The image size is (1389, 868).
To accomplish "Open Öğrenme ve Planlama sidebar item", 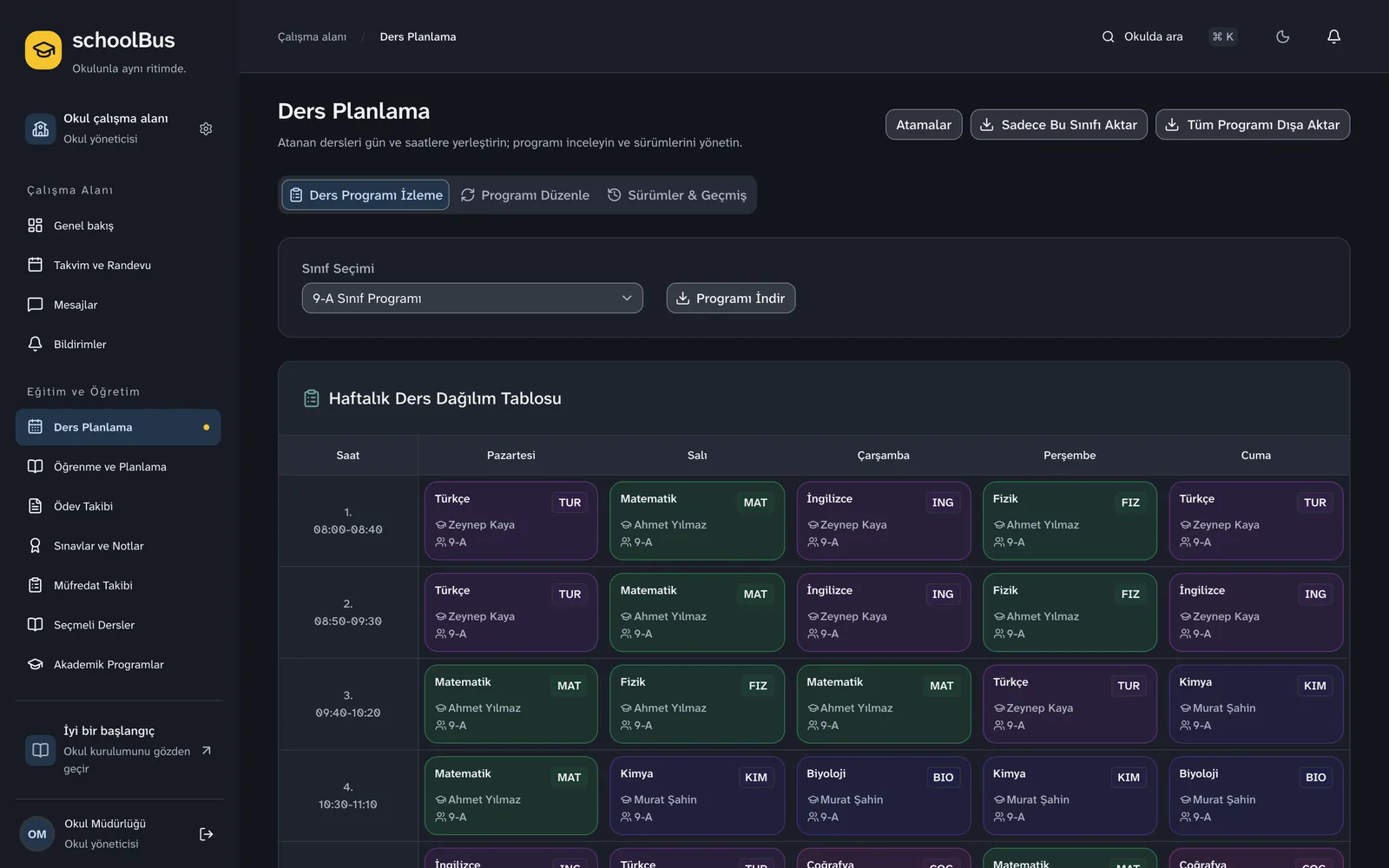I will point(118,467).
